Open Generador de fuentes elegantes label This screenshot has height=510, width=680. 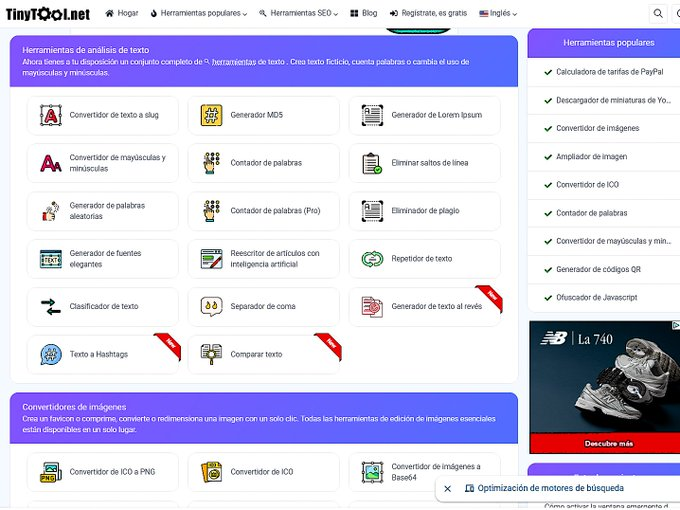[105, 259]
